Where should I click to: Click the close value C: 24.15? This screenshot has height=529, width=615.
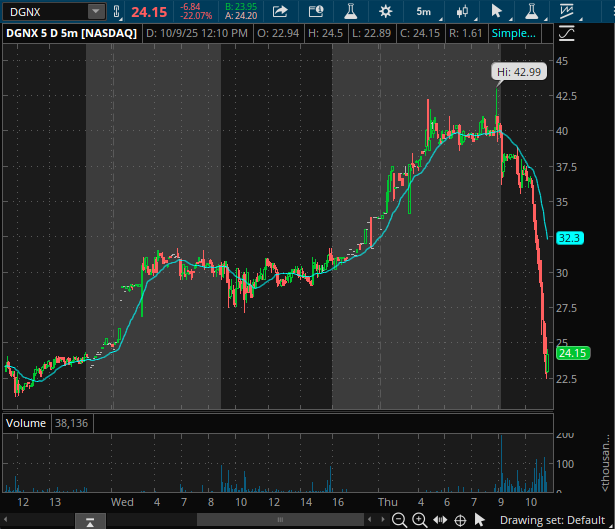(420, 33)
